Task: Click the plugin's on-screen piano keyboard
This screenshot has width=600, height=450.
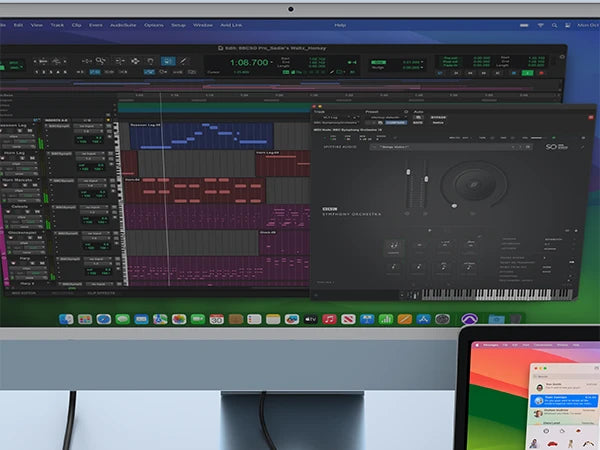Action: click(x=497, y=295)
